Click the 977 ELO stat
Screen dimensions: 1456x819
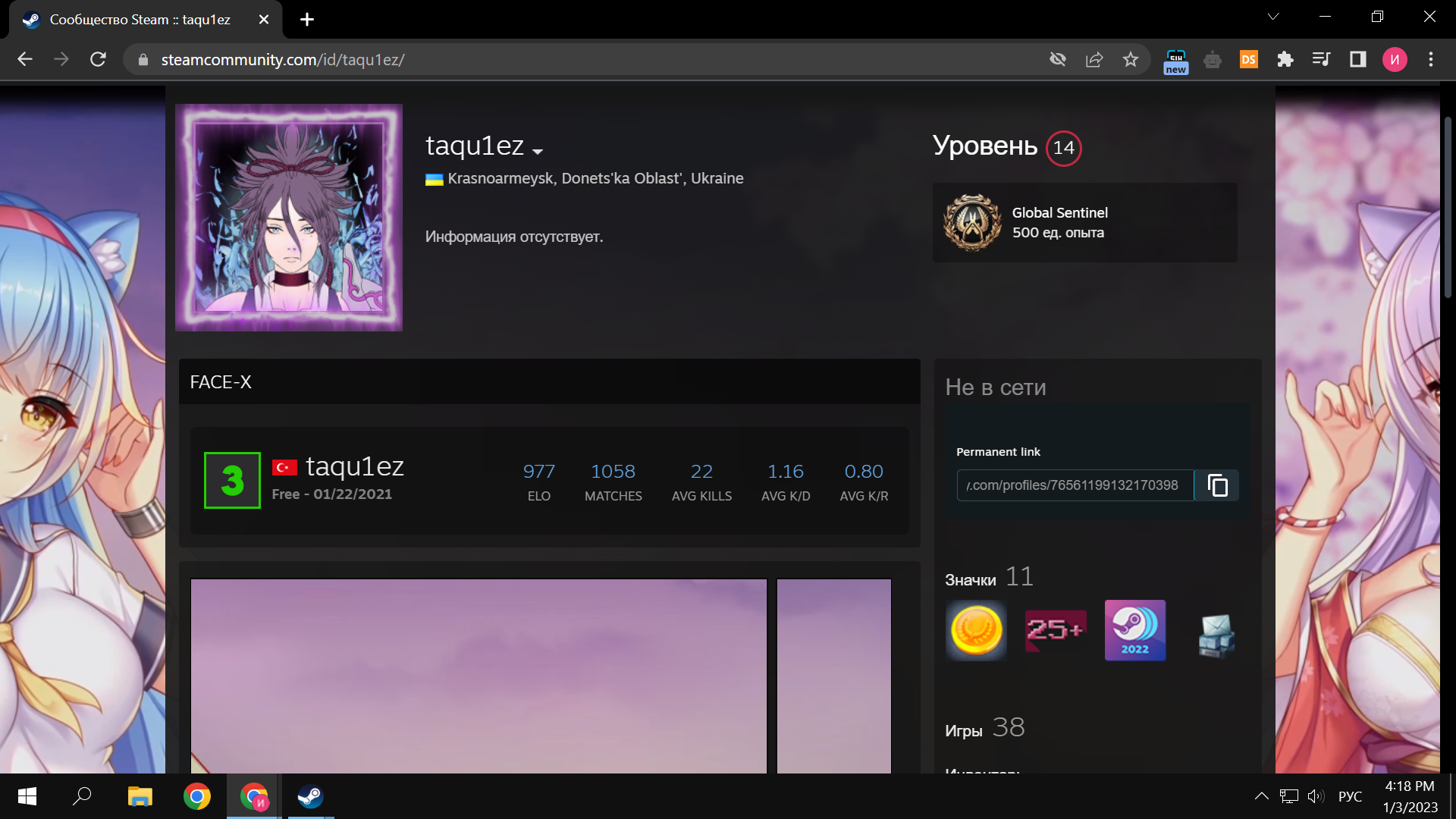[539, 481]
